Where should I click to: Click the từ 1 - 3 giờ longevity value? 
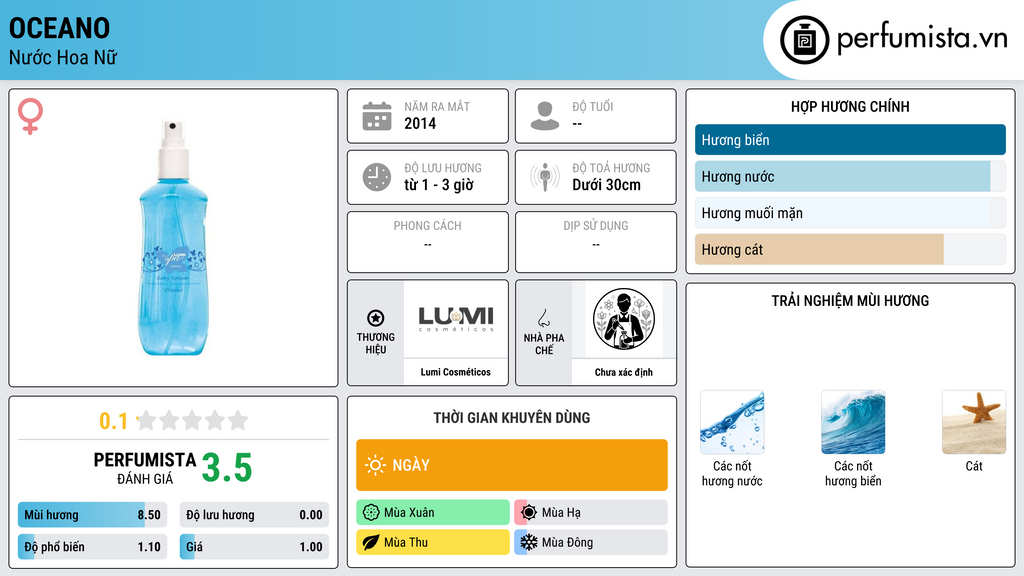point(439,185)
